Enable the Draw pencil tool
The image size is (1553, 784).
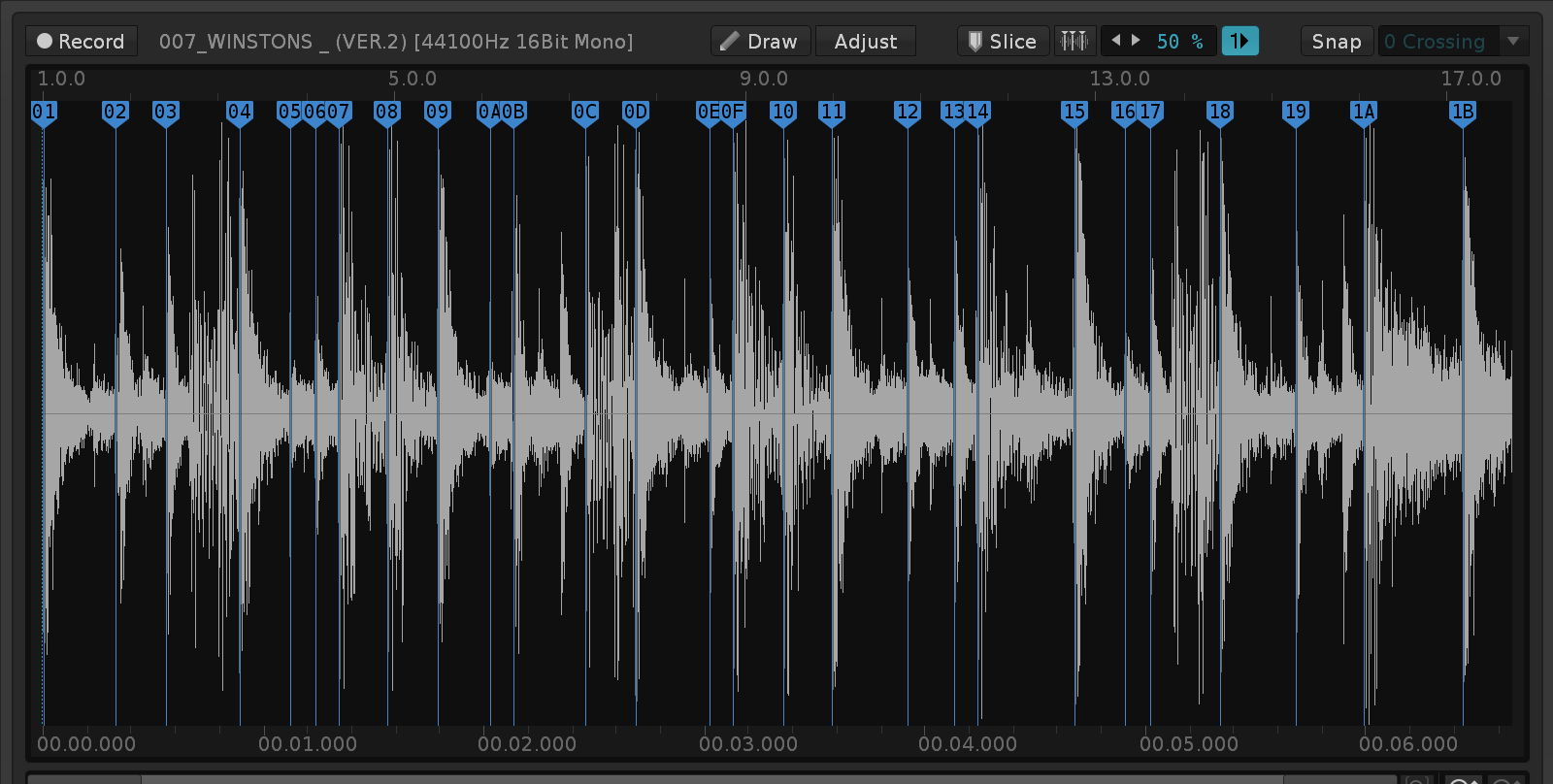(x=760, y=42)
